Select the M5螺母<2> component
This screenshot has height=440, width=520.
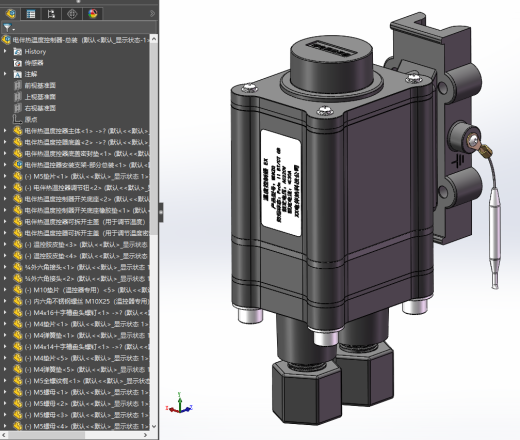coord(86,403)
